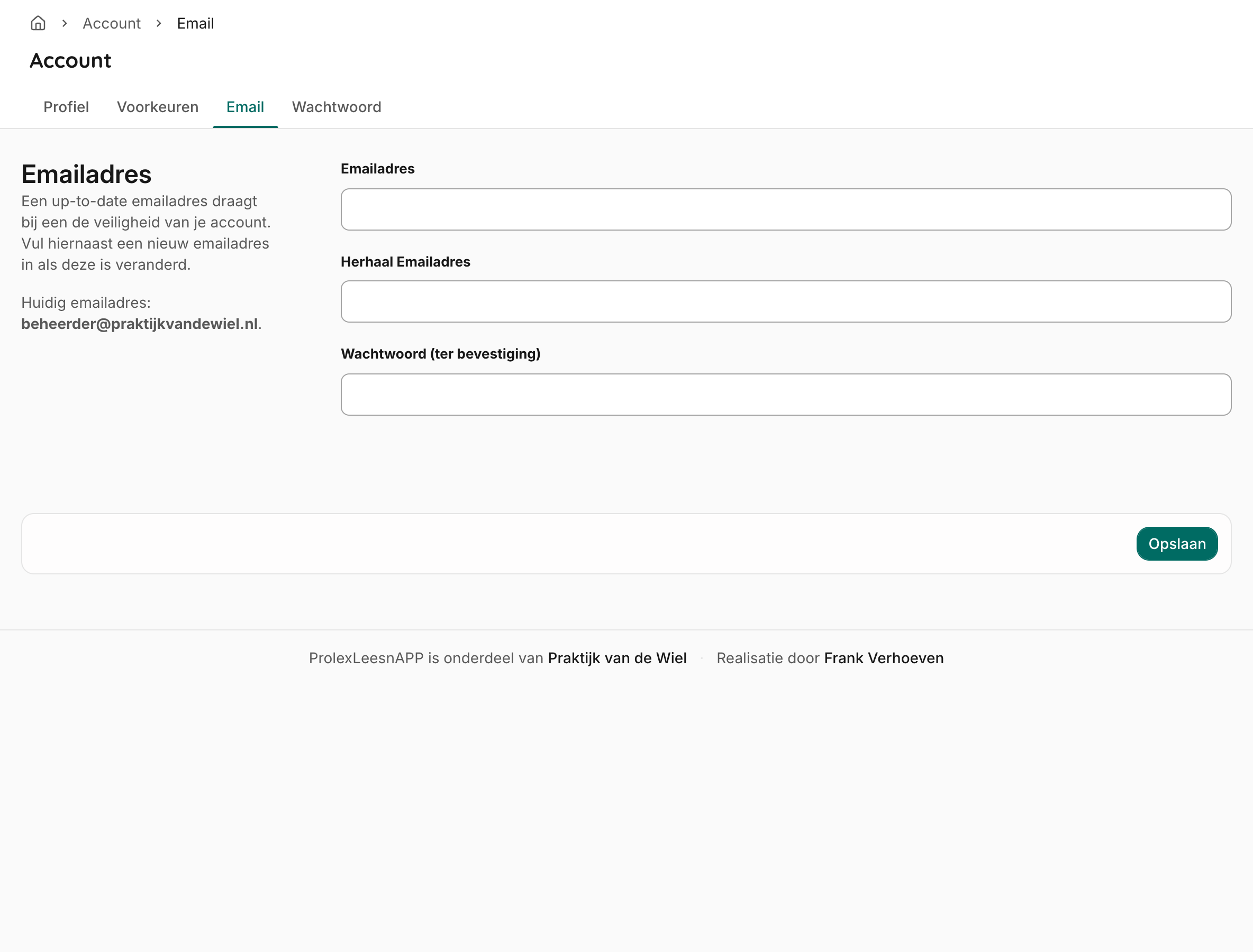Switch to the Profiel tab

click(x=66, y=107)
